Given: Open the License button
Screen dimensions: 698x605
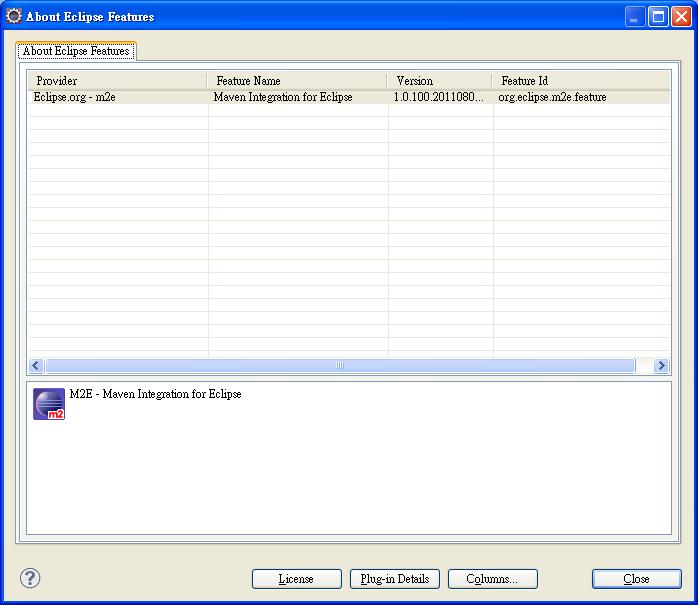Looking at the screenshot, I should (x=296, y=579).
